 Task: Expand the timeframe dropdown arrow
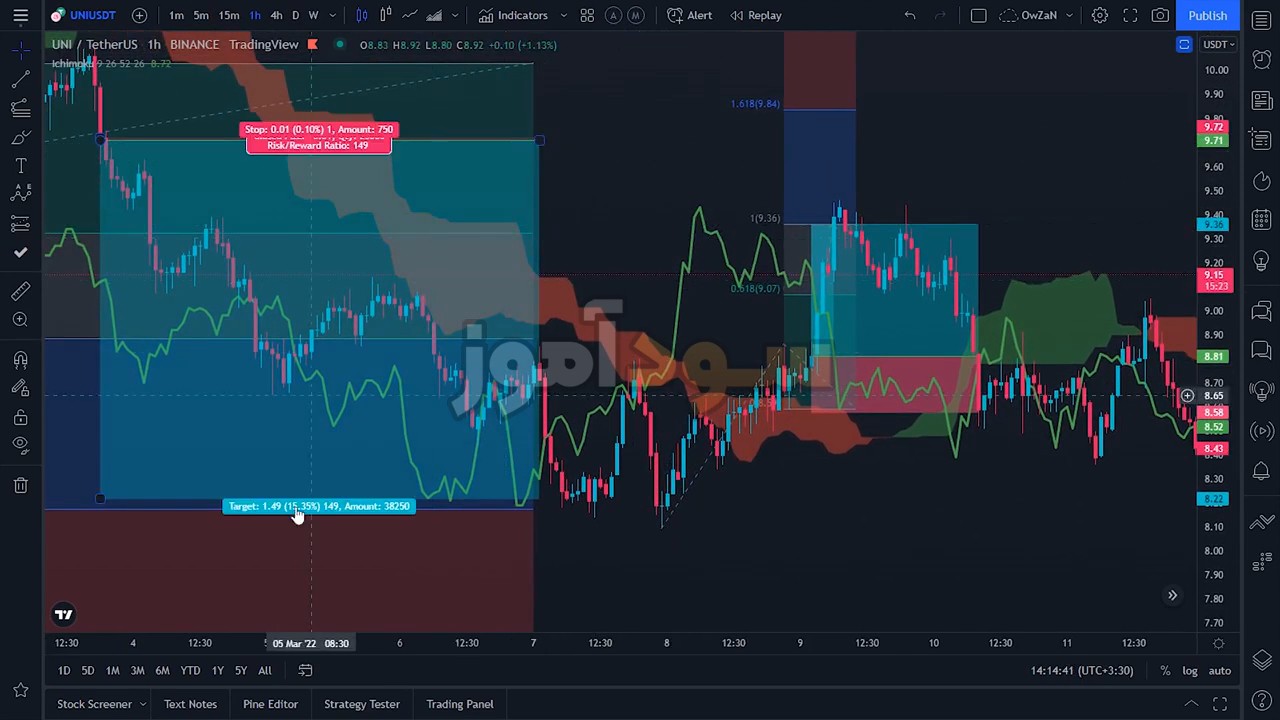332,15
